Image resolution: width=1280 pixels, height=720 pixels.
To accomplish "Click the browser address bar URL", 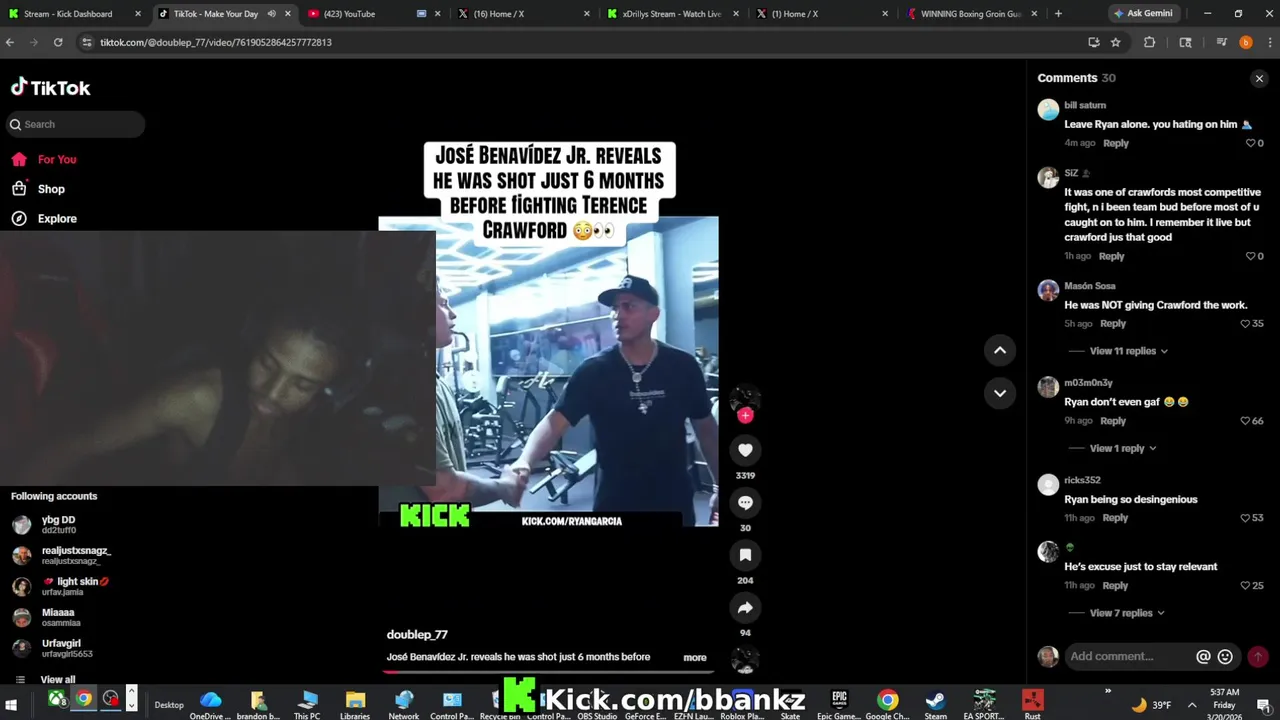I will pos(216,42).
